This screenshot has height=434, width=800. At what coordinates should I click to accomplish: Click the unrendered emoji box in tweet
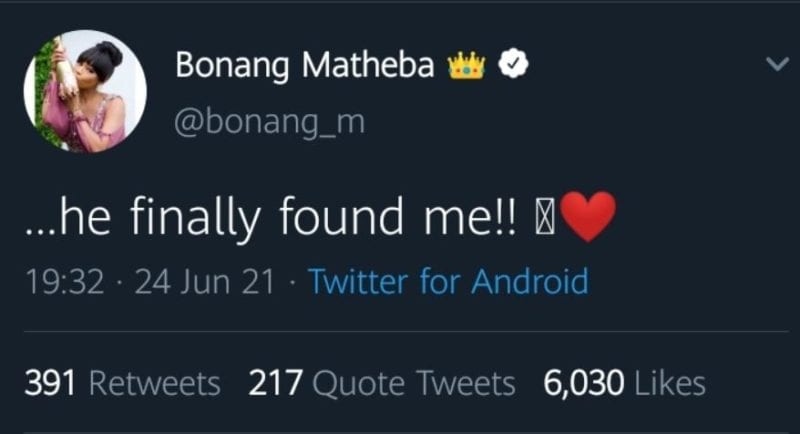click(x=546, y=217)
